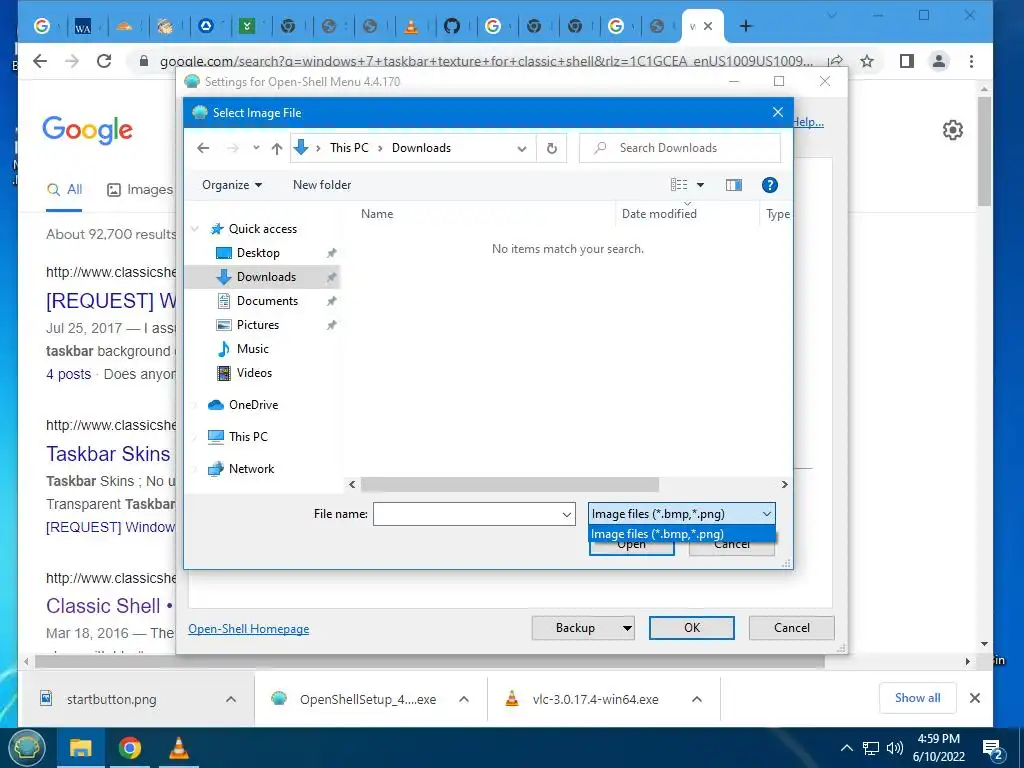Open a new Chrome tab
This screenshot has width=1024, height=768.
point(746,26)
